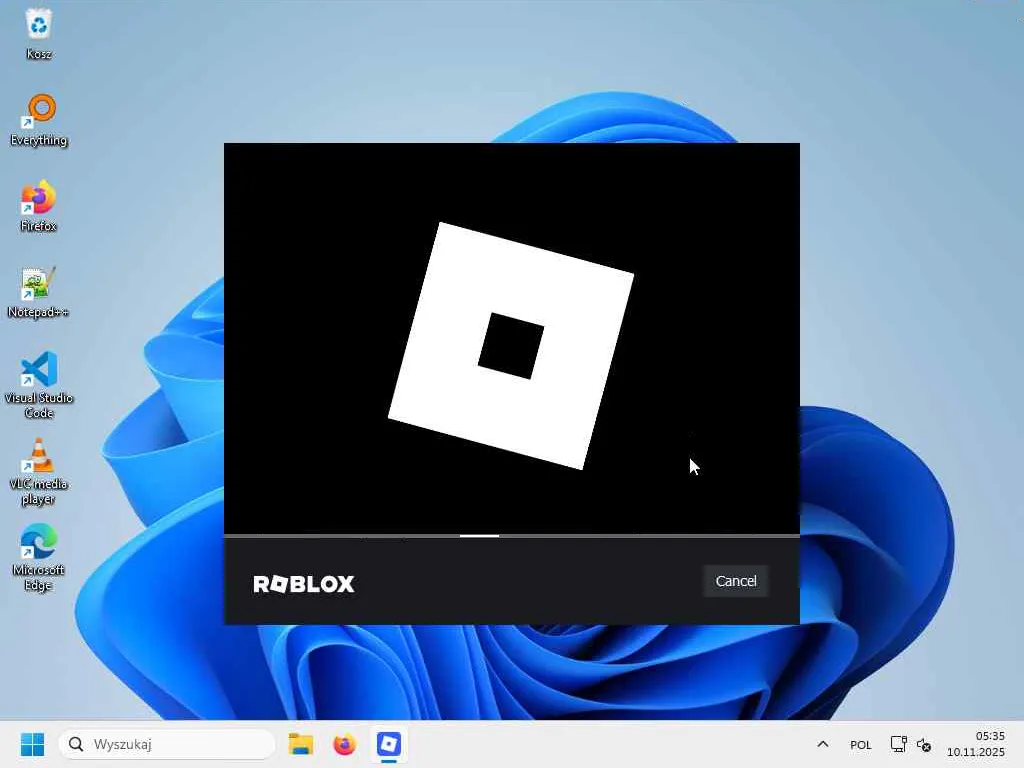Click the Roblox installer progress bar
This screenshot has height=768, width=1024.
tap(511, 536)
